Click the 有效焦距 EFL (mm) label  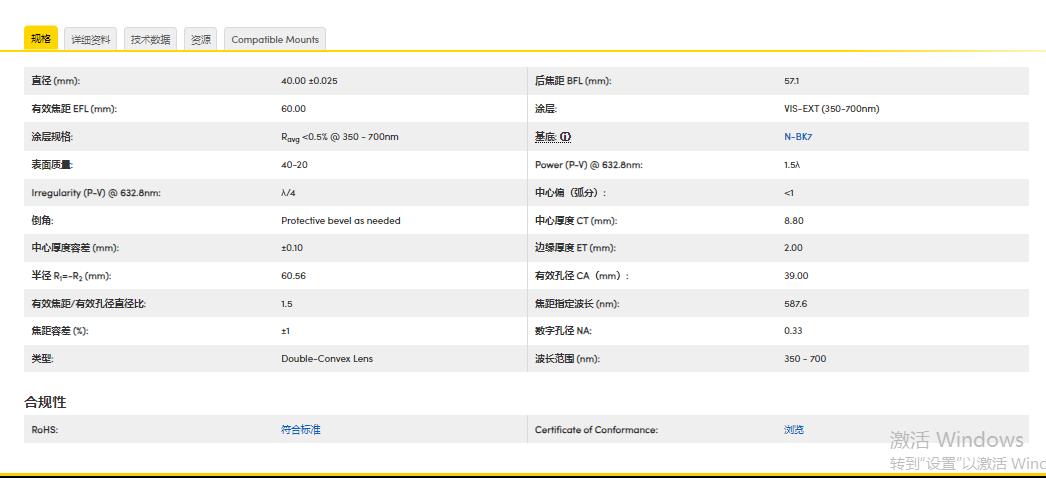(74, 109)
